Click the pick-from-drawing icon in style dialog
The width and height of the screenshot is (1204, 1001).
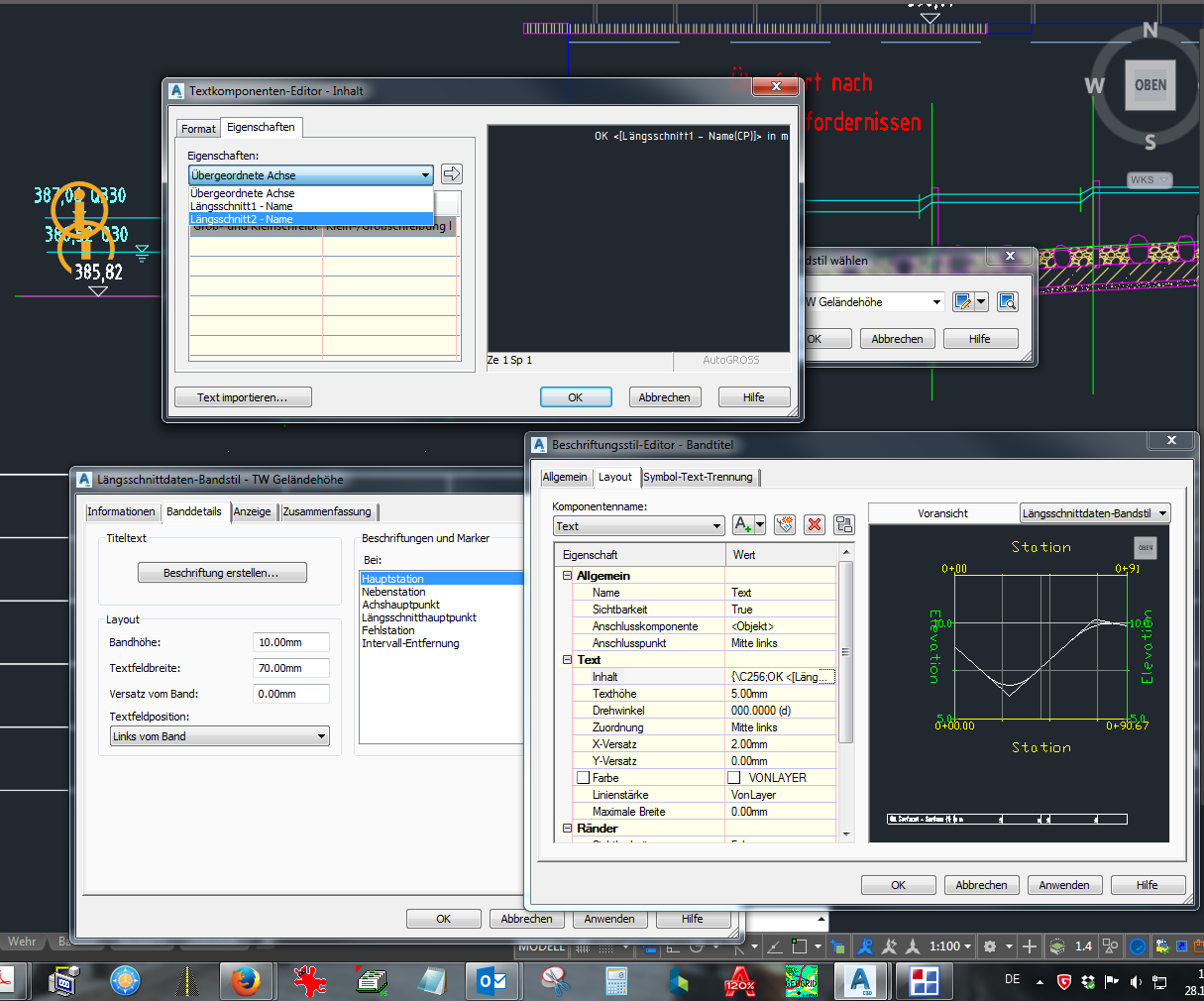1008,301
